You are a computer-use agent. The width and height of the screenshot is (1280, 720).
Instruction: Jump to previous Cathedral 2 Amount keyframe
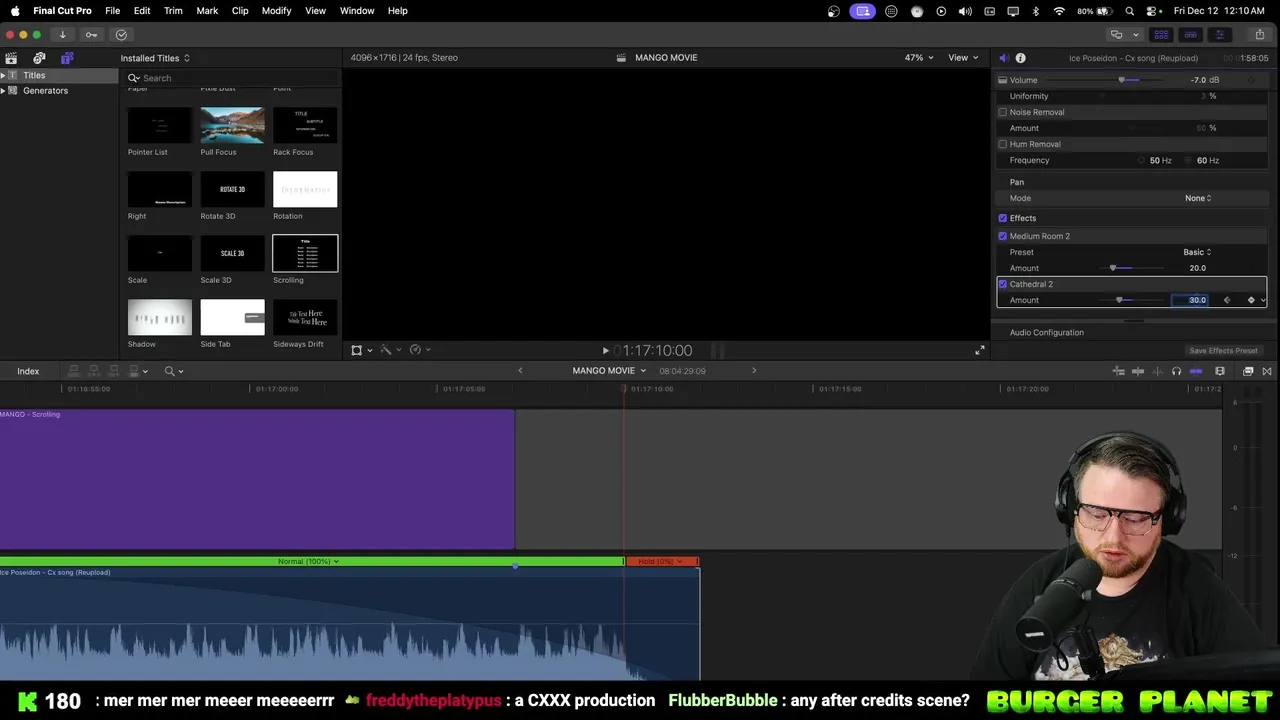1227,300
